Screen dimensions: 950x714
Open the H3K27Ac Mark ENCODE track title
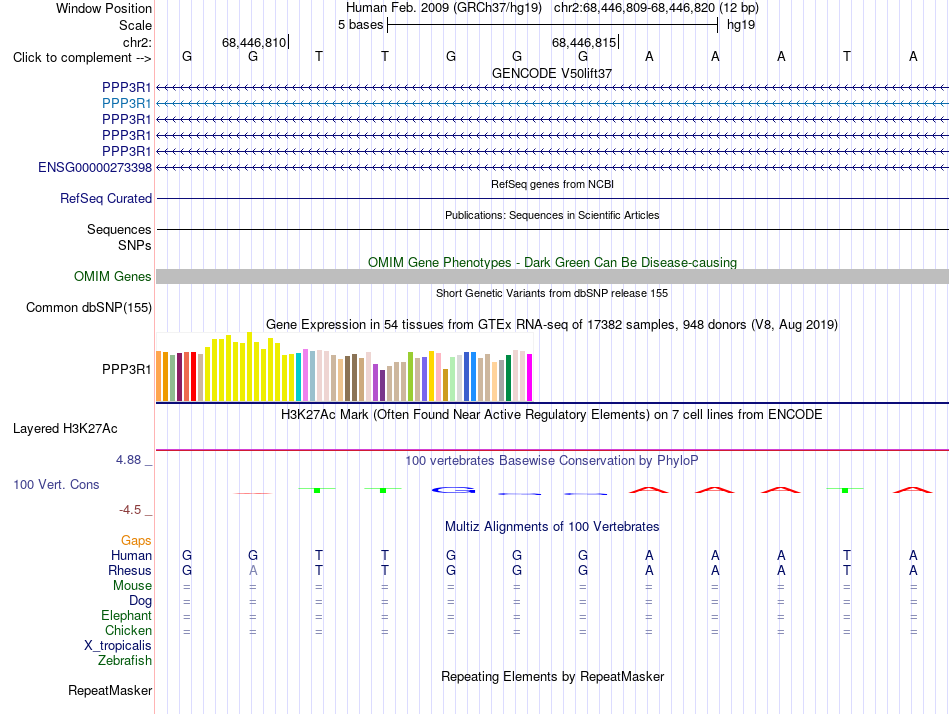click(552, 415)
